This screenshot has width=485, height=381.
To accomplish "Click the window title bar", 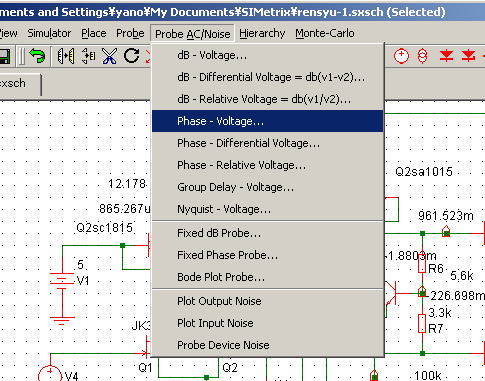I will [242, 12].
